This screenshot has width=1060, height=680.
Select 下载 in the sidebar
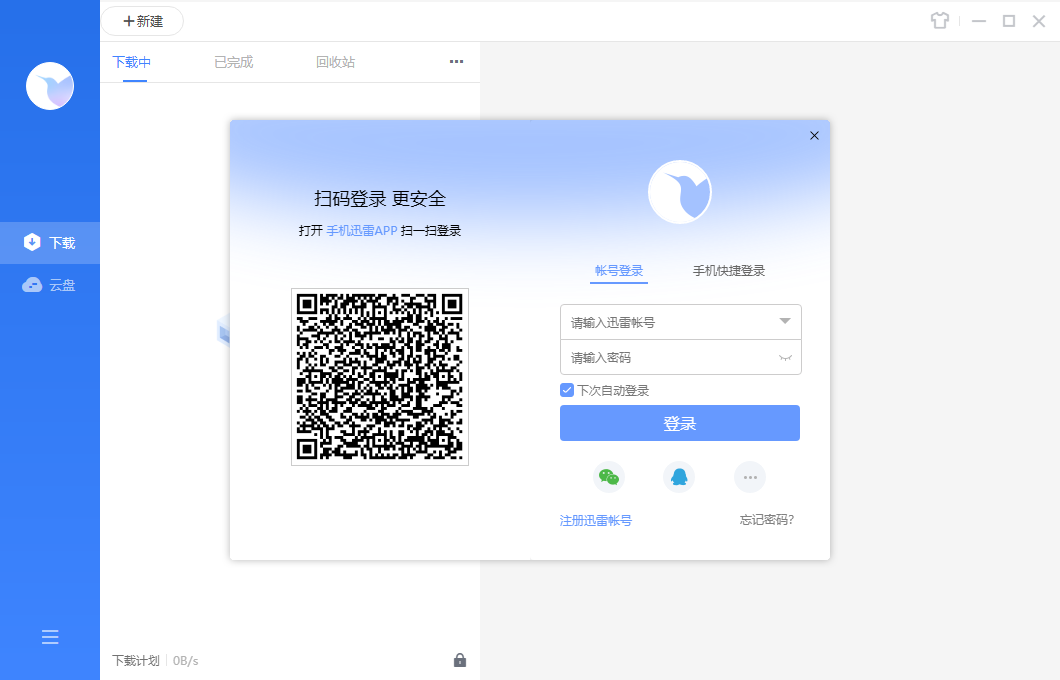pos(50,243)
